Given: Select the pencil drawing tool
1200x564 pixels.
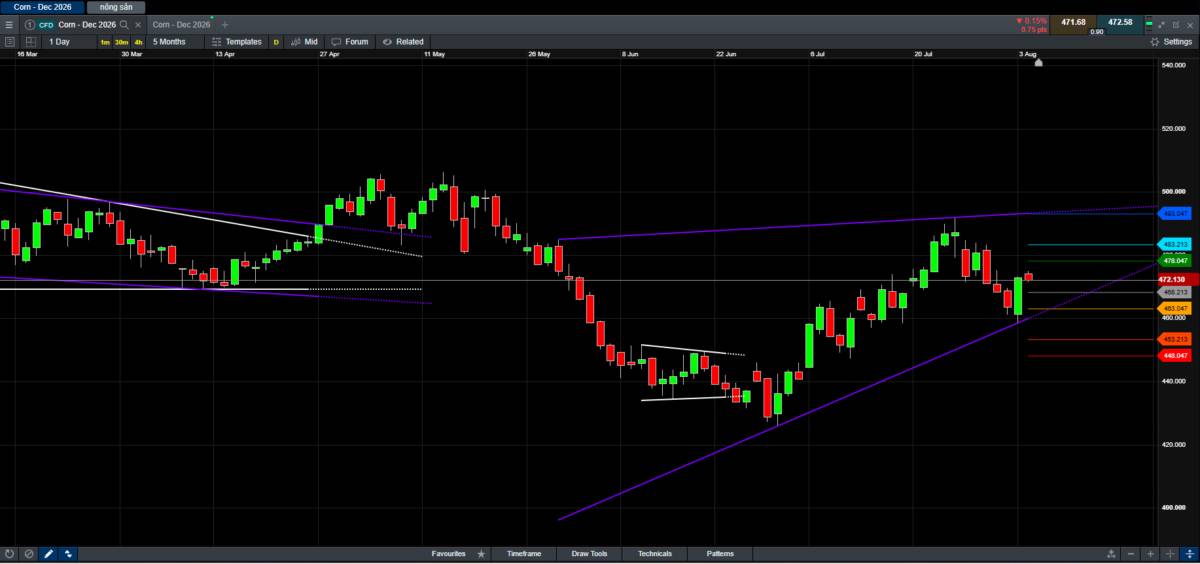Looking at the screenshot, I should (x=48, y=553).
